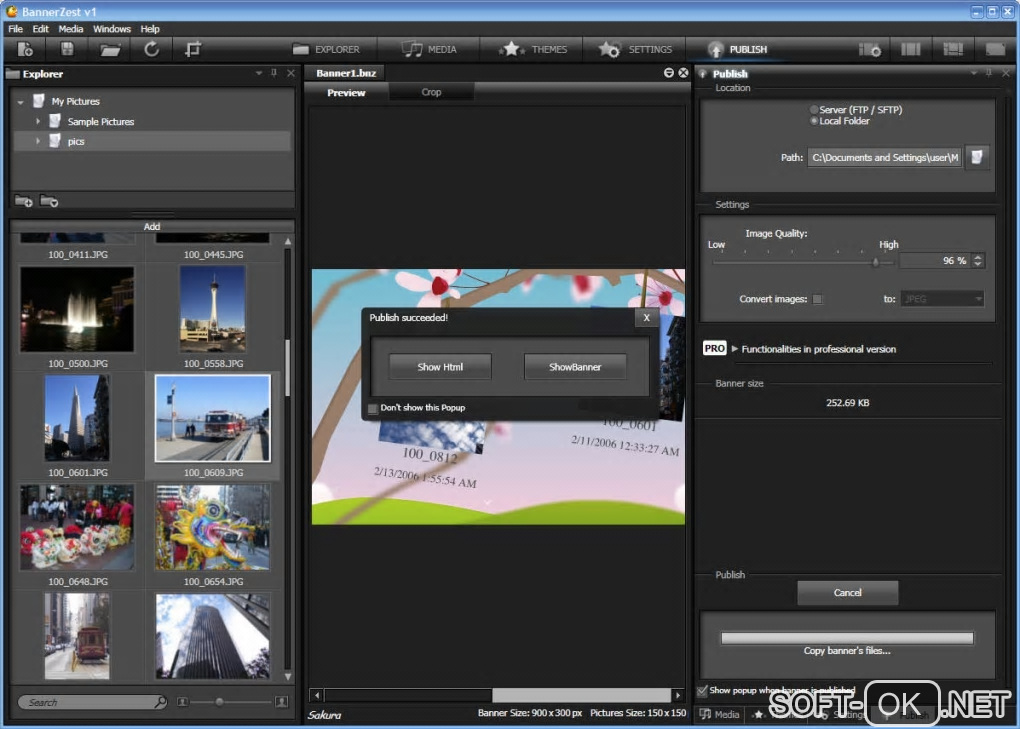1020x729 pixels.
Task: Click the Save banner disk icon
Action: 67,49
